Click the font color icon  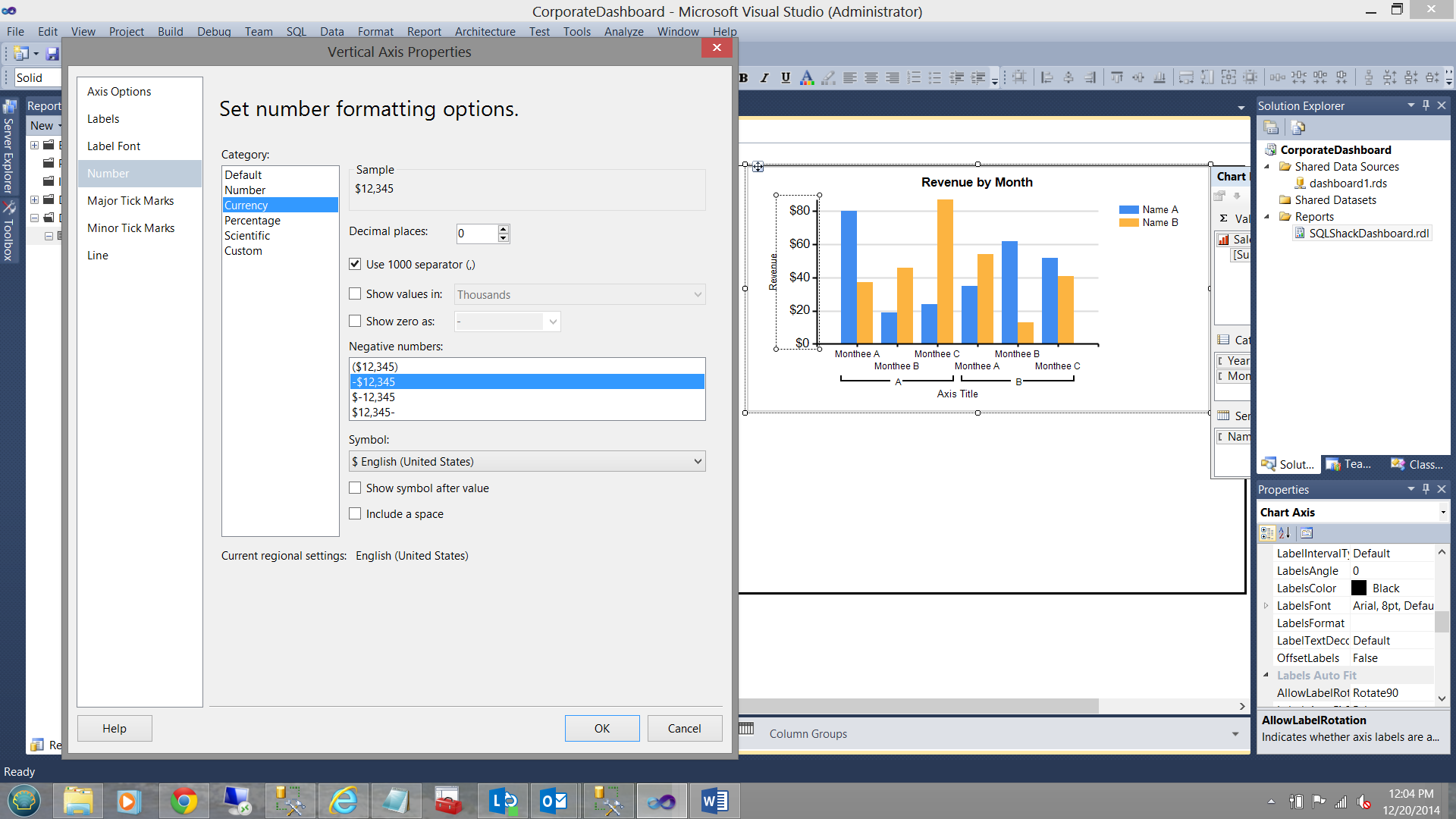[x=807, y=77]
